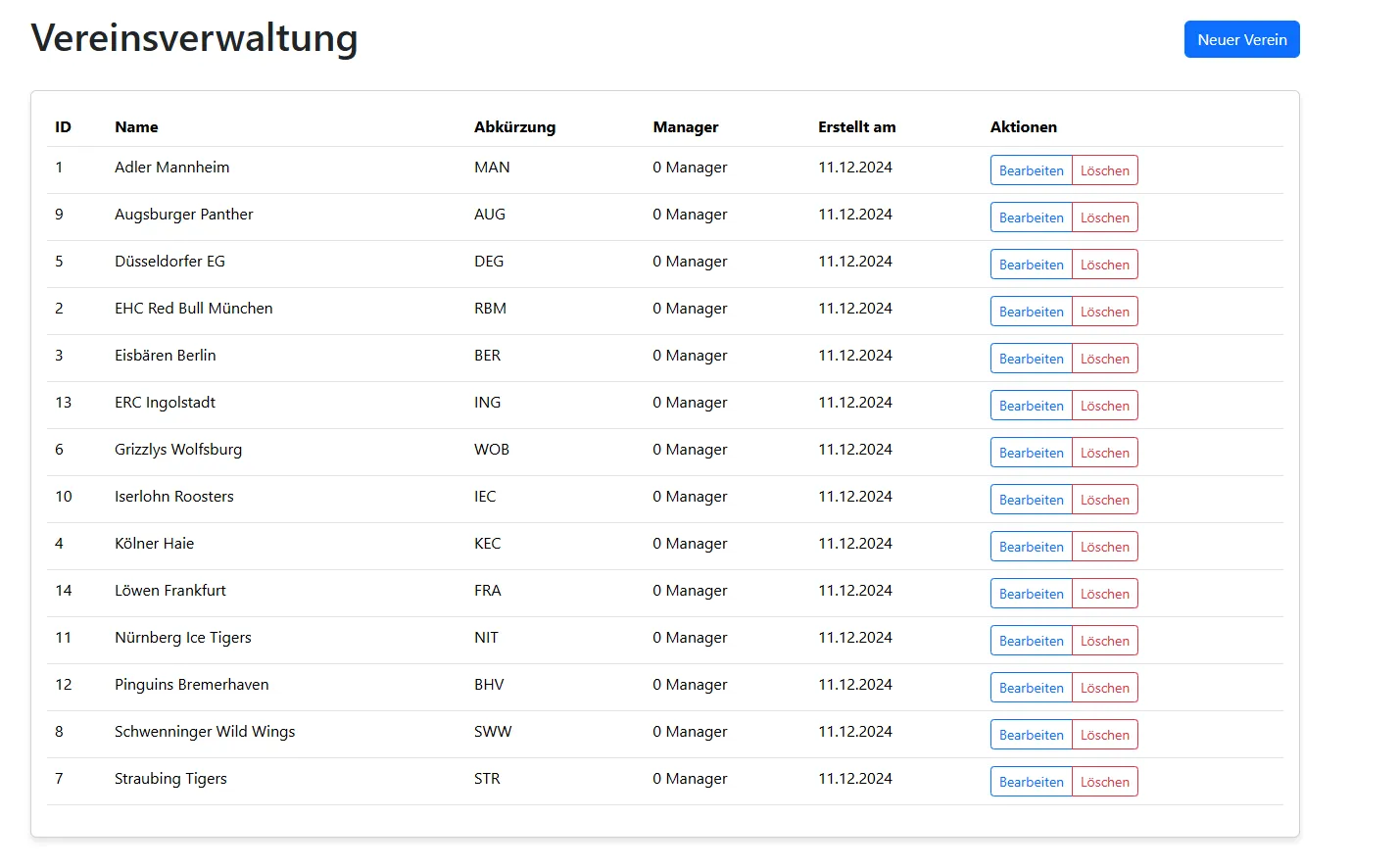Click the BER abbreviation cell
Image resolution: width=1399 pixels, height=868 pixels.
(x=487, y=355)
